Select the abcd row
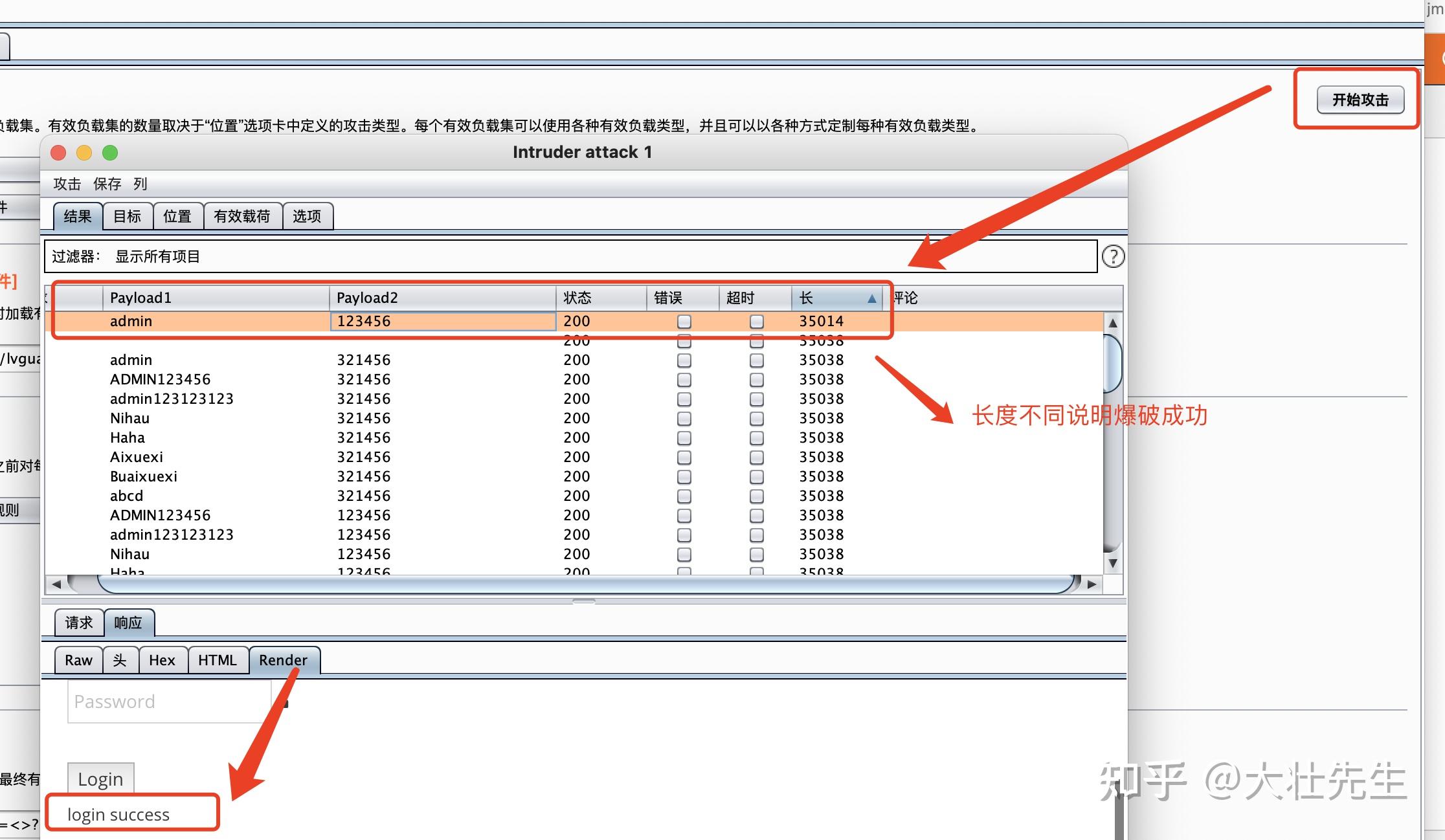Screen dimensions: 1445x840 [574, 496]
